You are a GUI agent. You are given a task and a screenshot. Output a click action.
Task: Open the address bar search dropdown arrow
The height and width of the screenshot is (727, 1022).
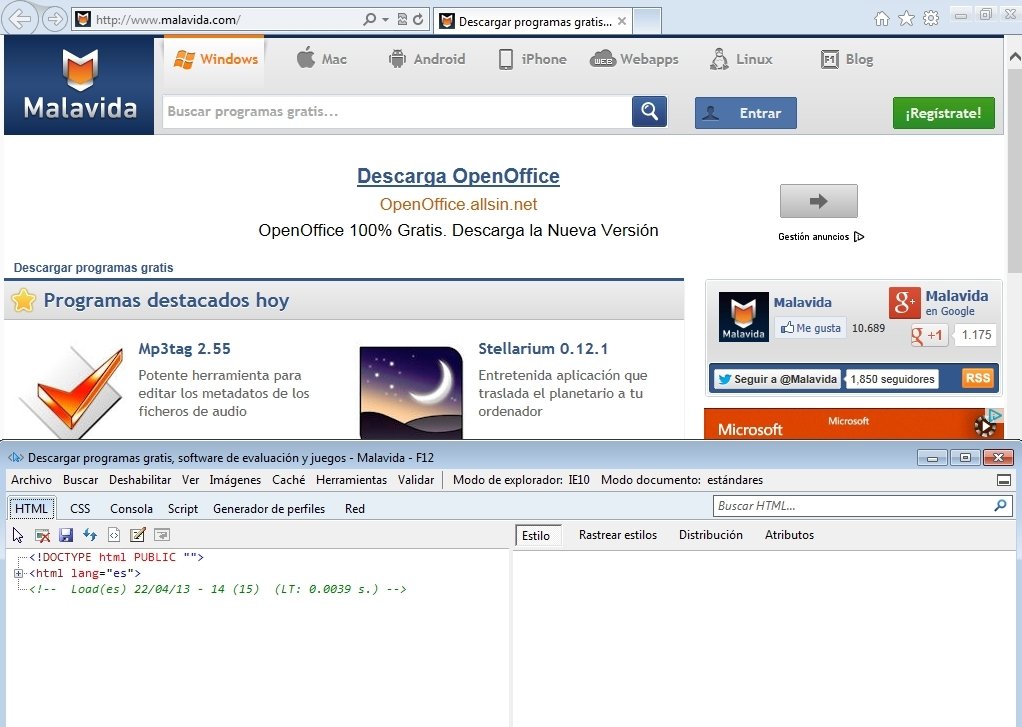coord(385,20)
